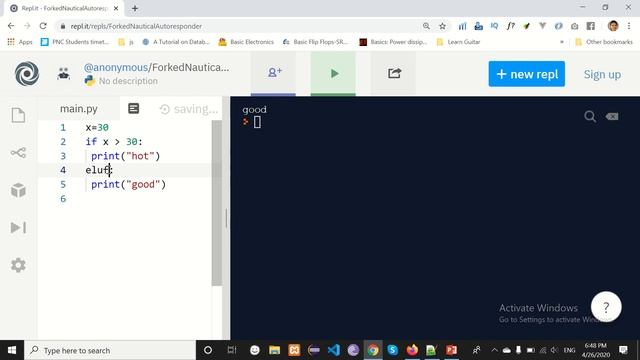
Task: Open the Files sidebar icon
Action: [x=18, y=115]
